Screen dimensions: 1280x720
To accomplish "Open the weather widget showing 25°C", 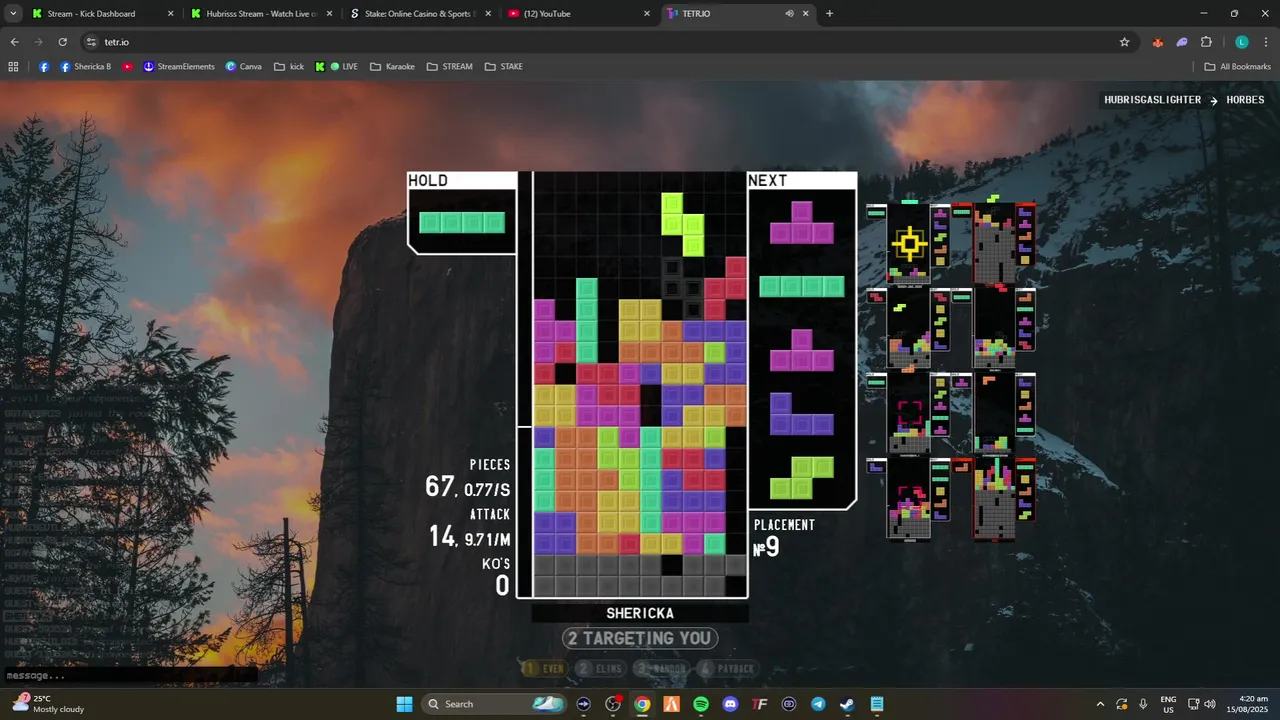I will (48, 704).
